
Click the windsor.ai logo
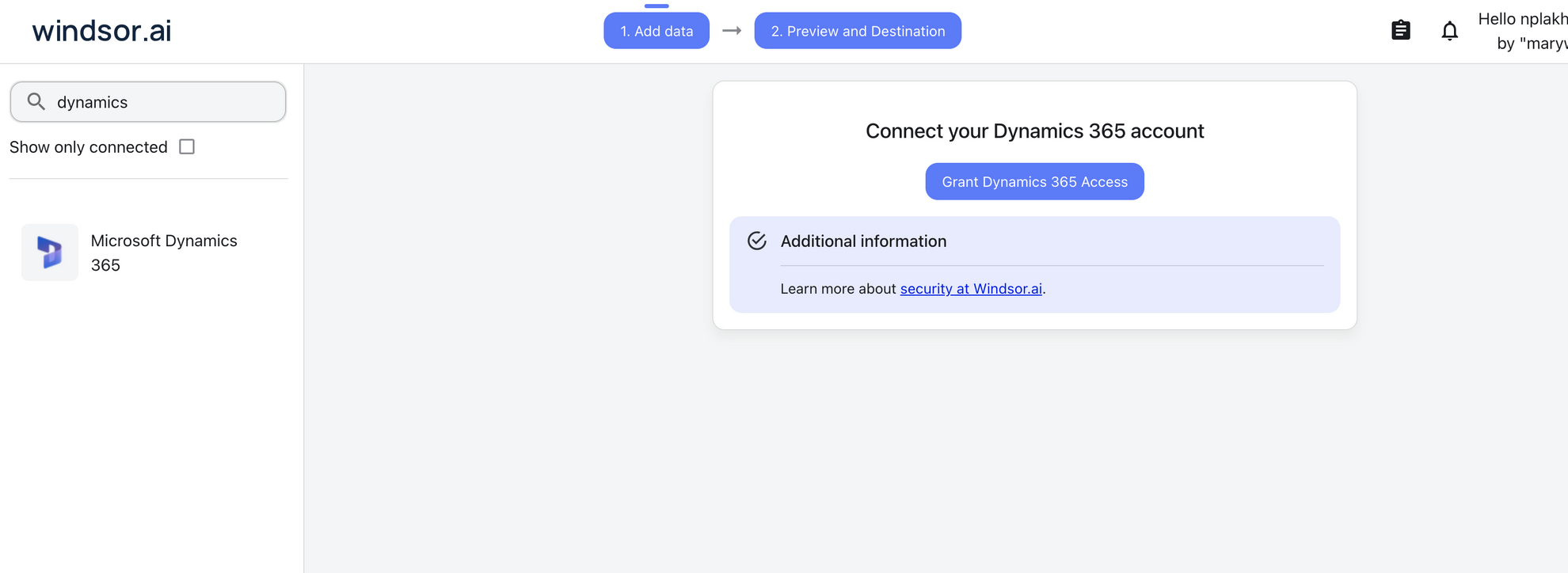(x=101, y=31)
